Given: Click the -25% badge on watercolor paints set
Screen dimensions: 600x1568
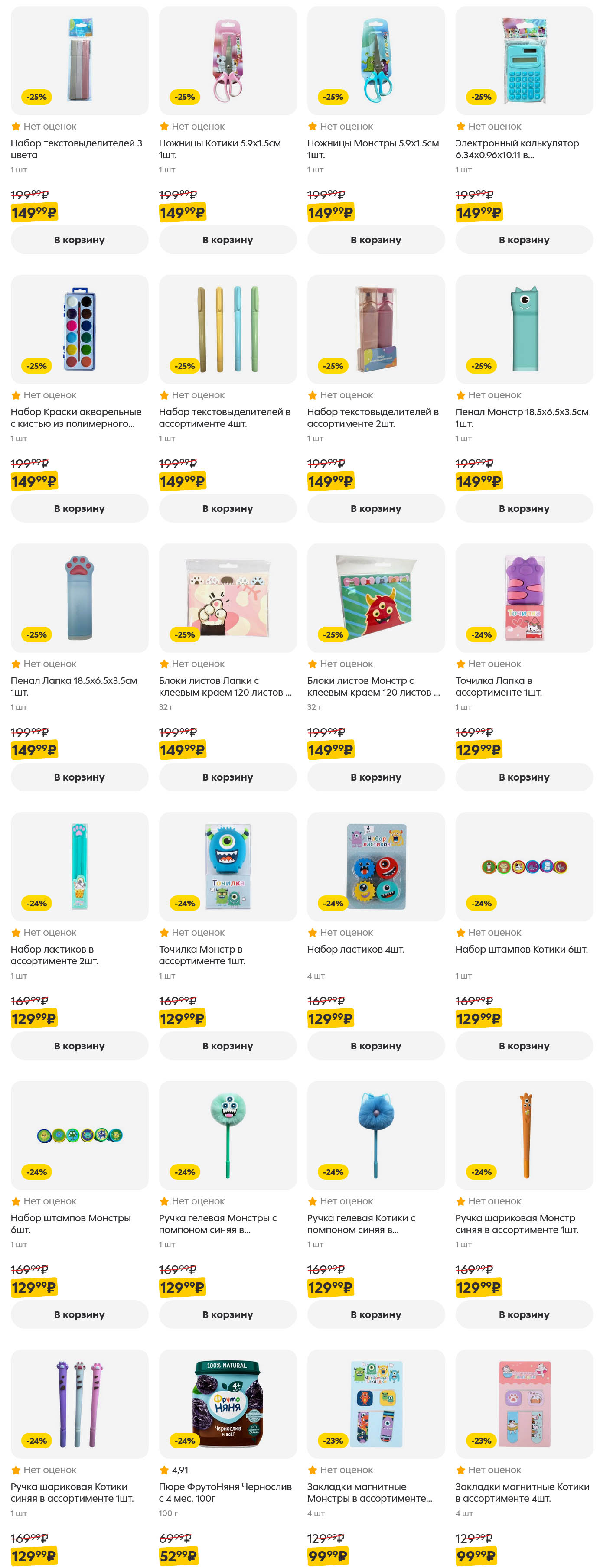Looking at the screenshot, I should 36,366.
